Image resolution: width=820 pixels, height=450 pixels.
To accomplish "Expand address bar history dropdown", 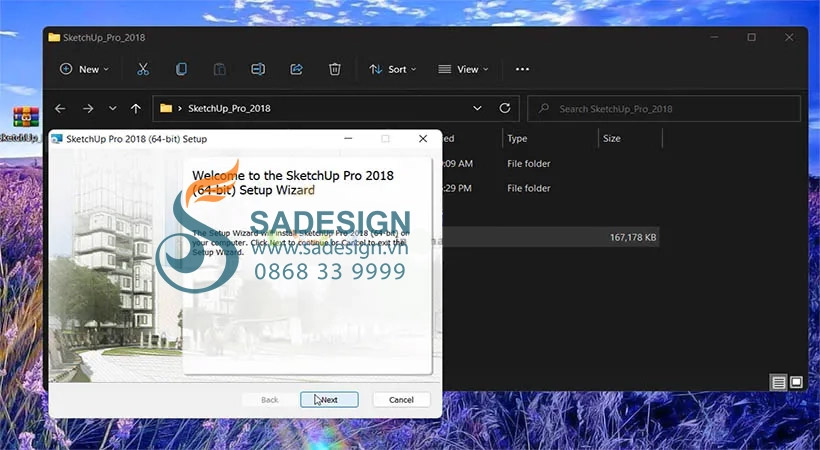I will tap(477, 108).
